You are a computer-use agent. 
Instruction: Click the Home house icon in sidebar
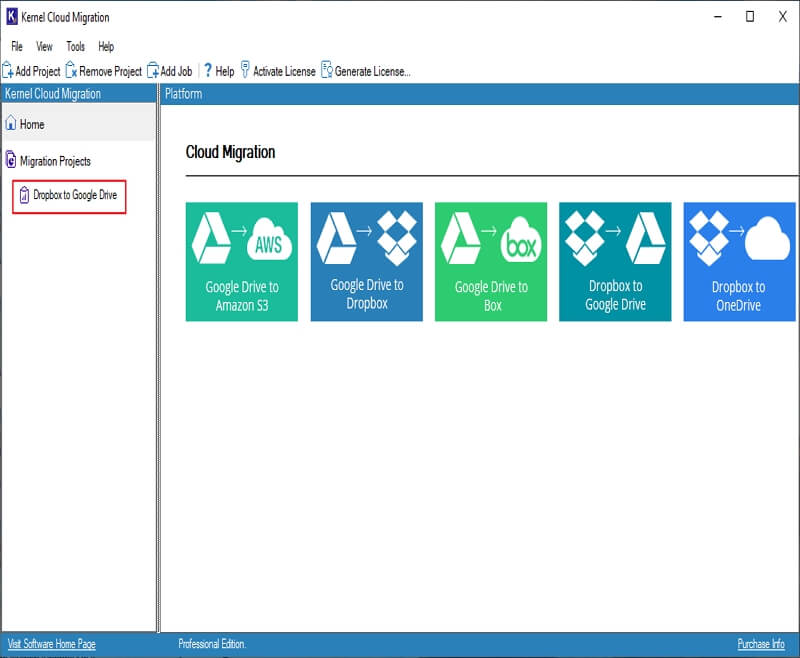(11, 123)
